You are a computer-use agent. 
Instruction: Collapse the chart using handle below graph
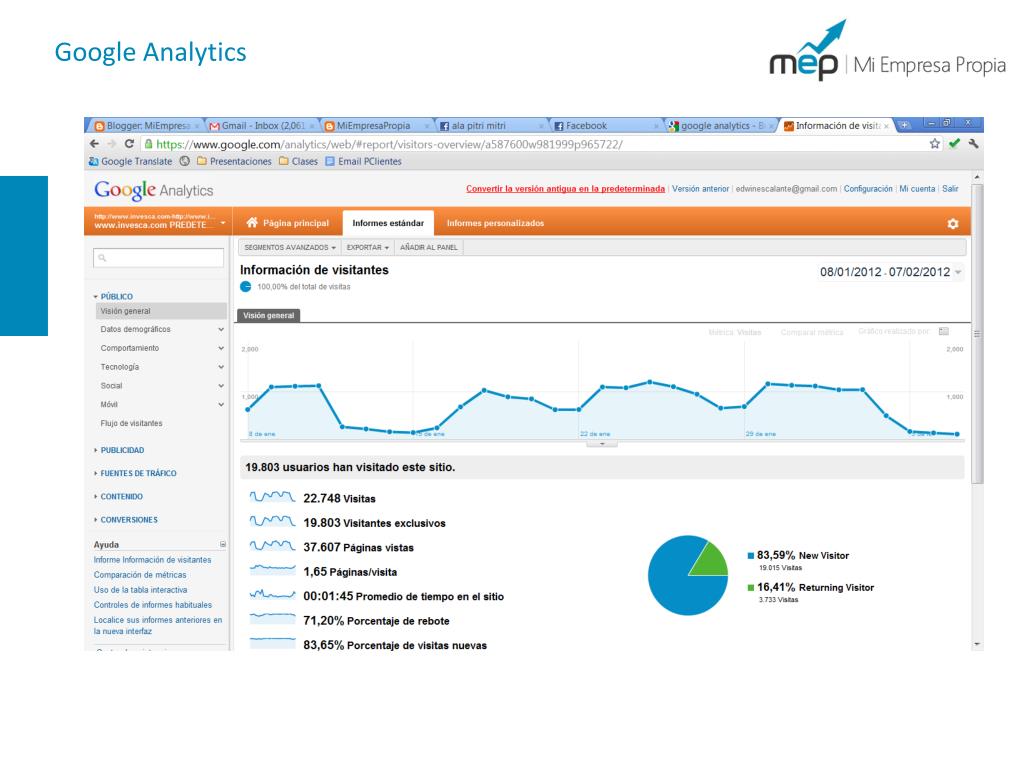[601, 444]
